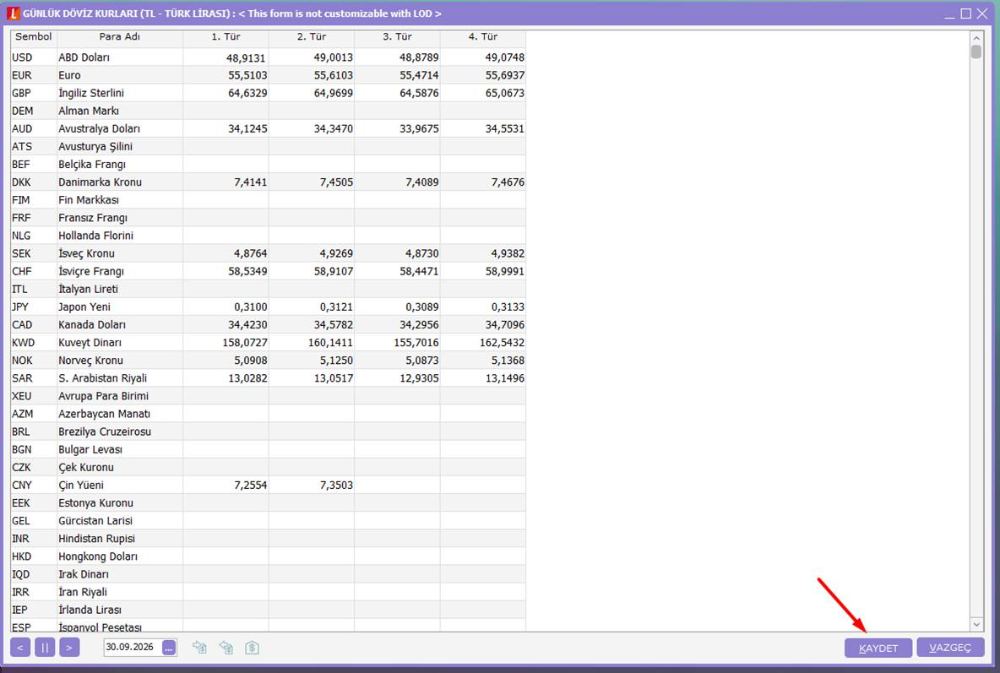Image resolution: width=1000 pixels, height=673 pixels.
Task: Select the 'Alman Markı' row name
Action: pos(89,111)
